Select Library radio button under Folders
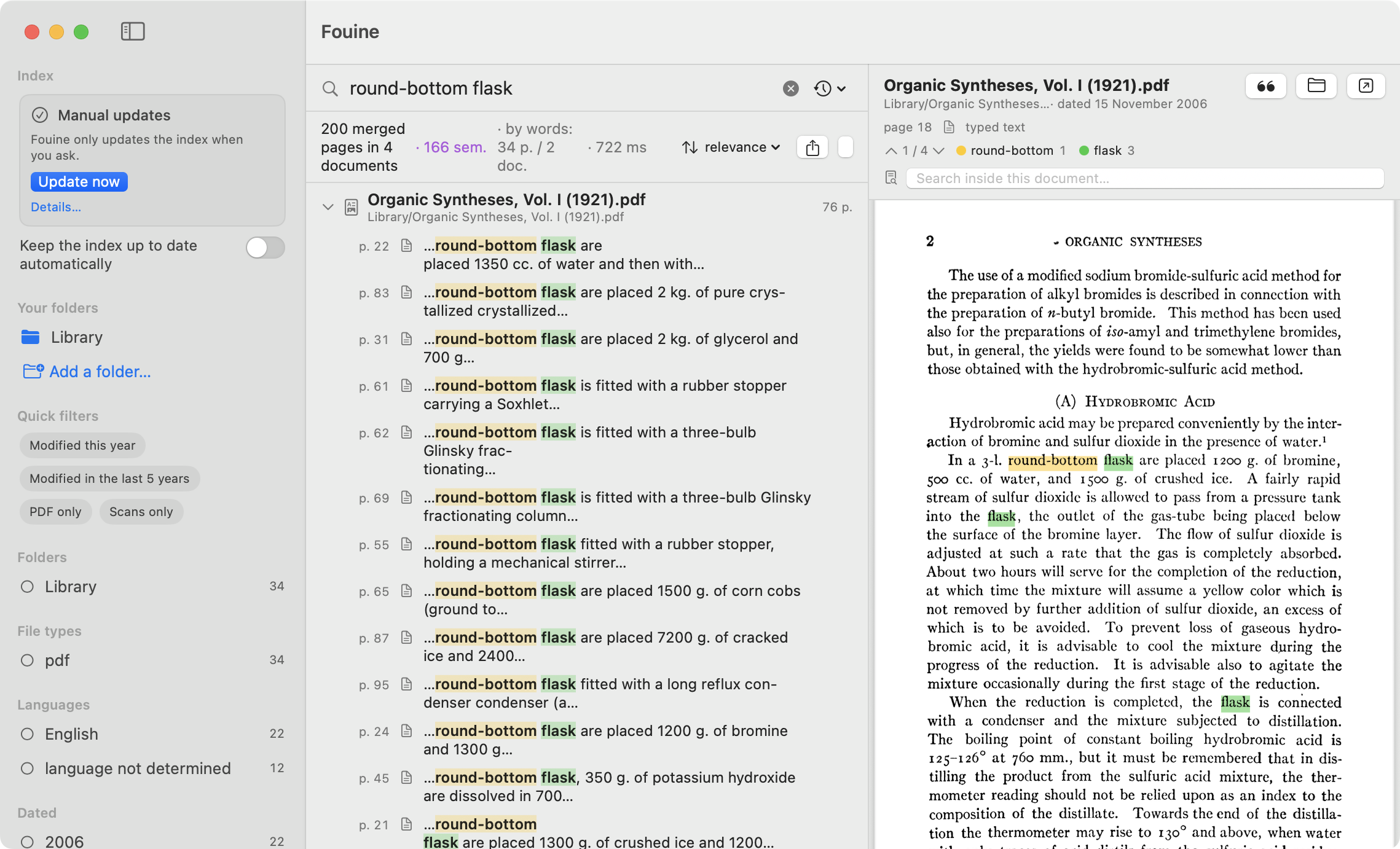The height and width of the screenshot is (849, 1400). click(27, 587)
